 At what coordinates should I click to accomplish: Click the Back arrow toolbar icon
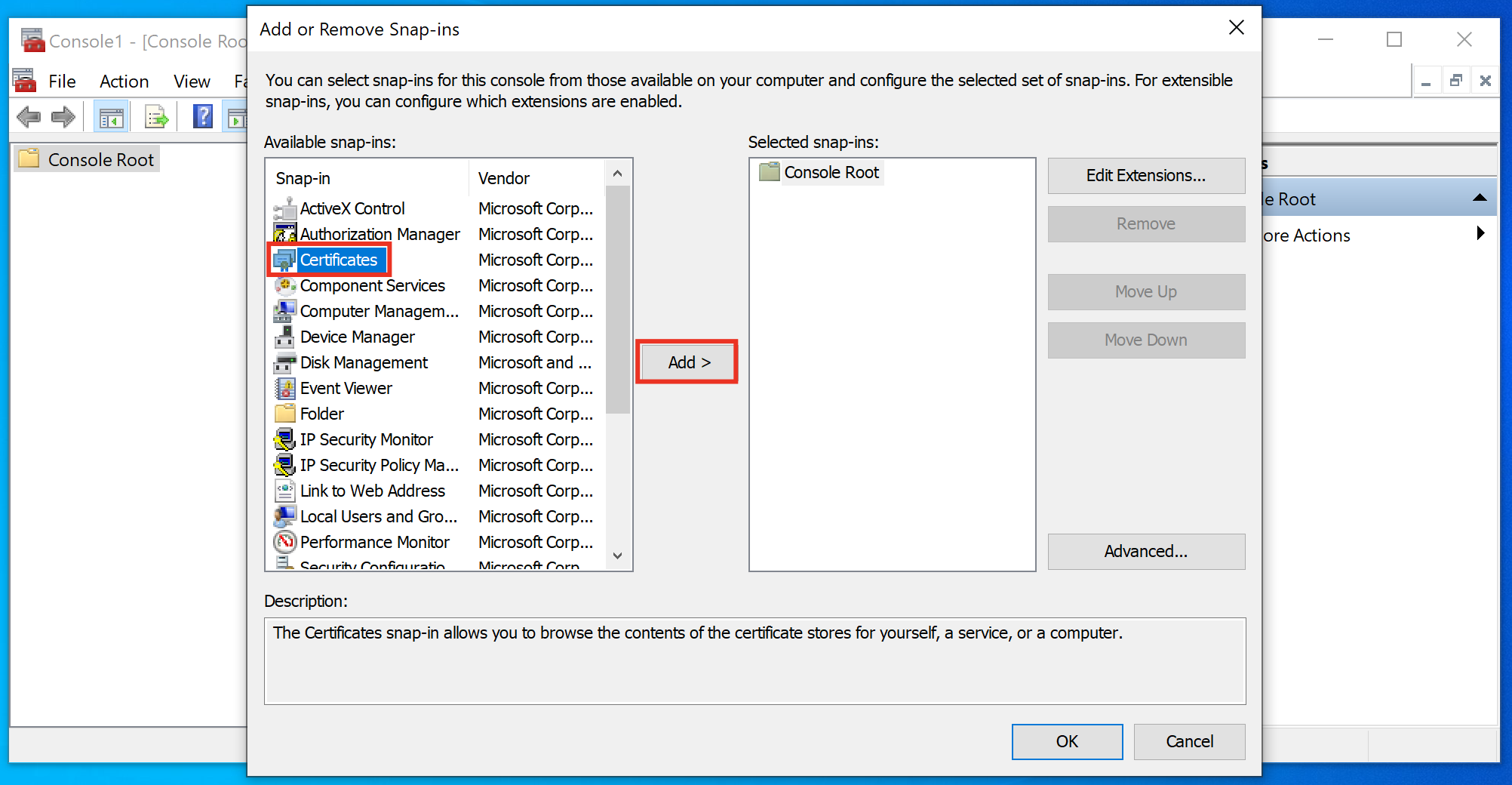(29, 117)
